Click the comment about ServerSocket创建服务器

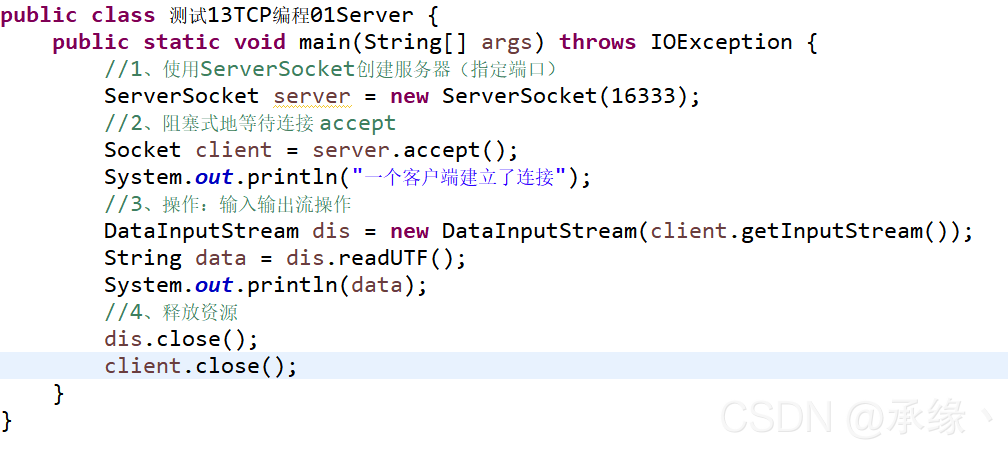(330, 69)
